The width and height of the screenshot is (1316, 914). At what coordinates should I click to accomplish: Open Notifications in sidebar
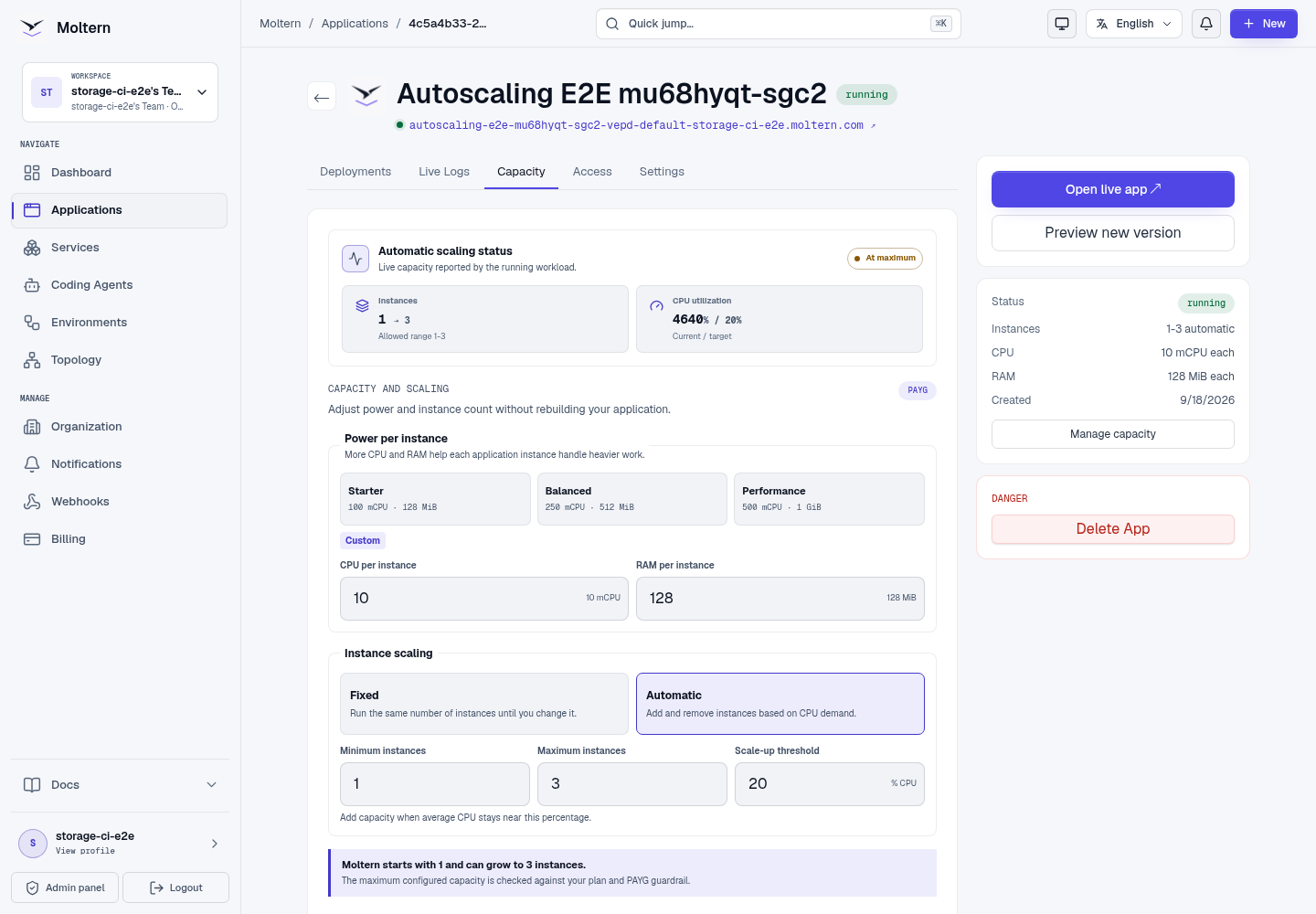[x=119, y=464]
